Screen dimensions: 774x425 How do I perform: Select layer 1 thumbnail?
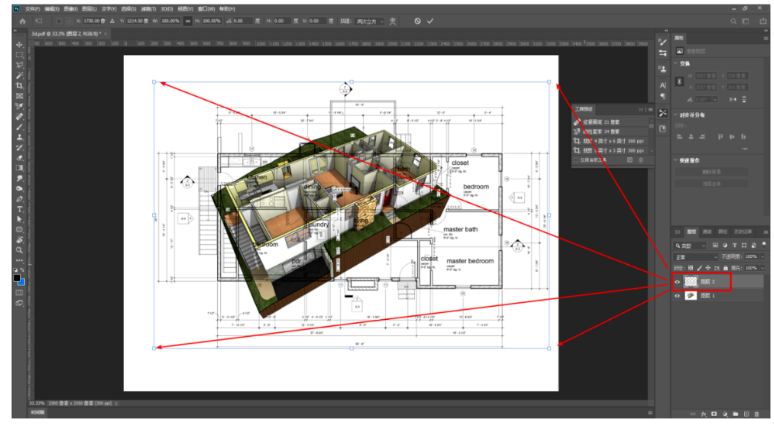click(691, 296)
